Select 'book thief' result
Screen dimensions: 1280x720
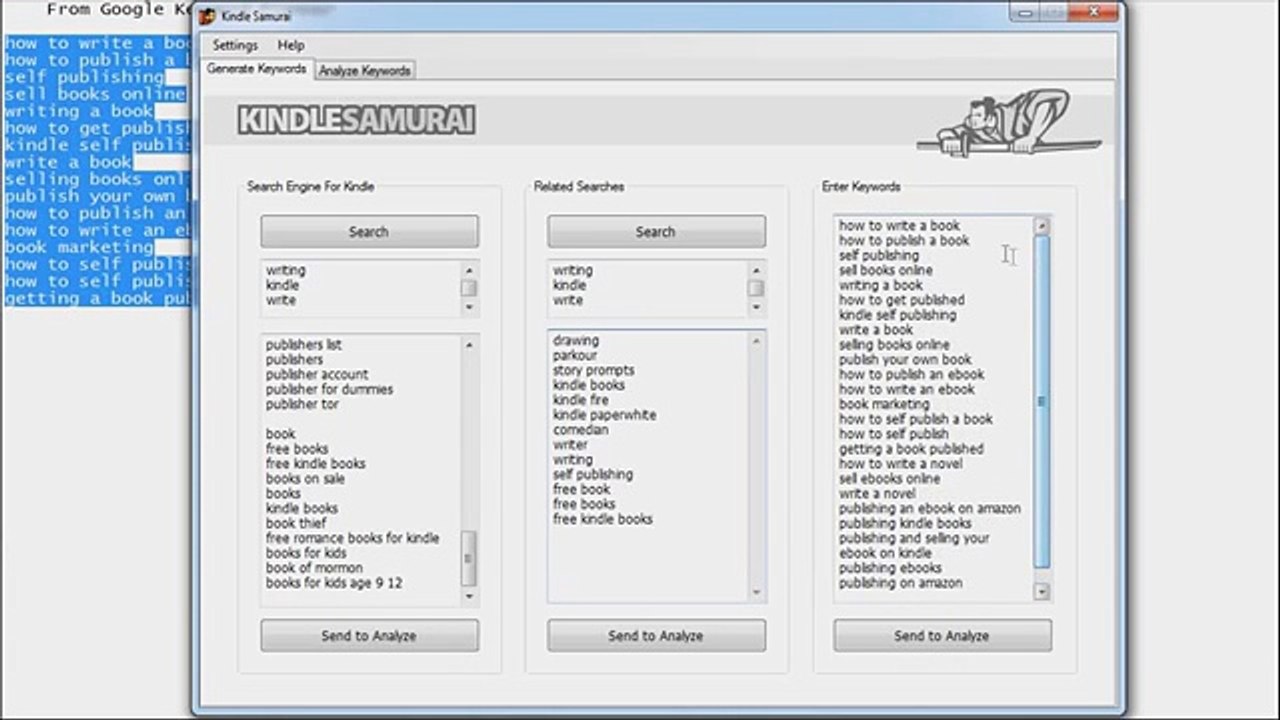pyautogui.click(x=296, y=523)
